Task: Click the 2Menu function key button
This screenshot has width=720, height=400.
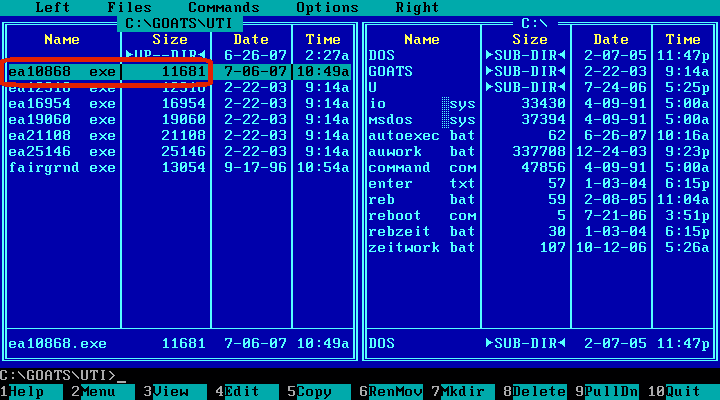Action: [103, 392]
